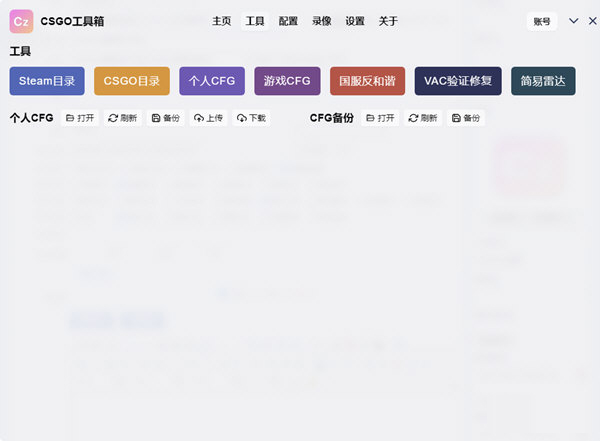Close the CSGO工具箱 window
Viewport: 600px width, 441px height.
(592, 21)
